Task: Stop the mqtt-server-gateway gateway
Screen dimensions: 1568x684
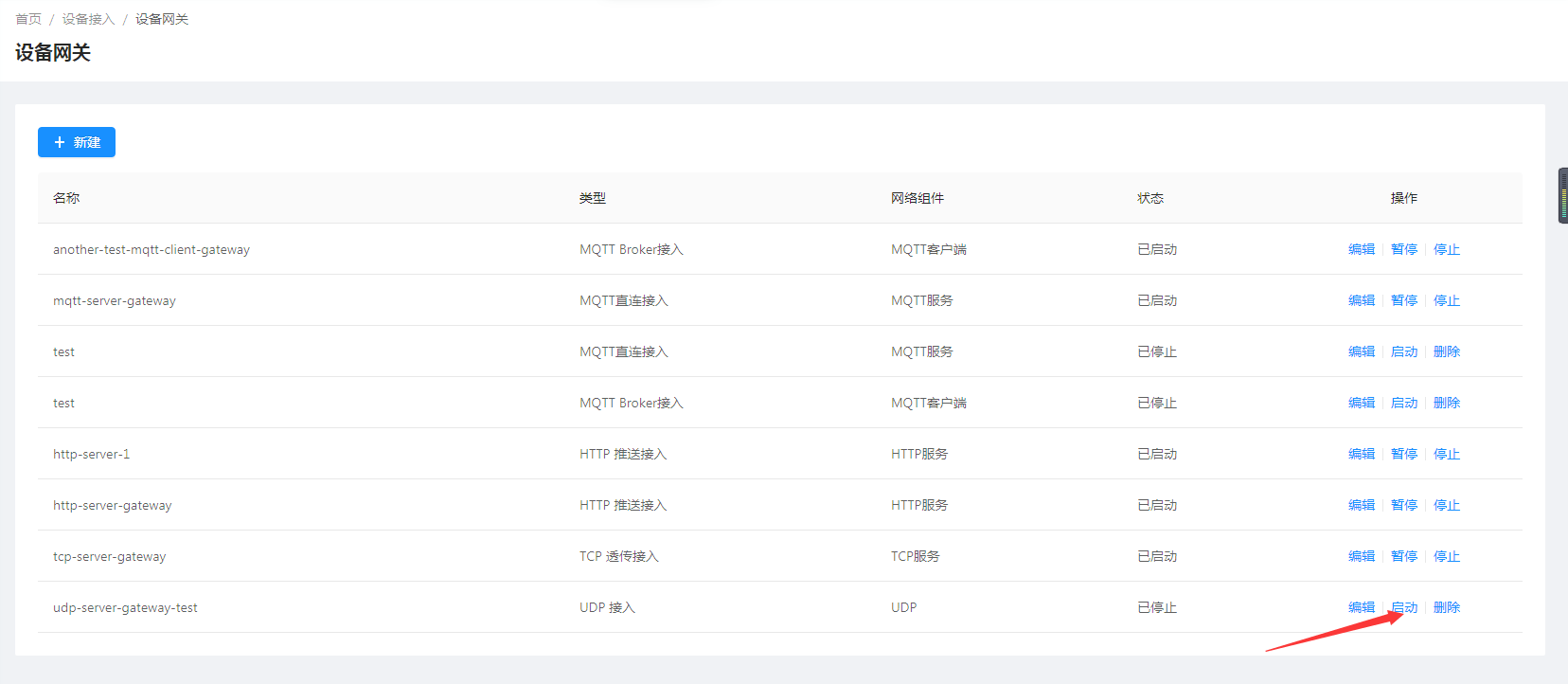Action: 1446,300
